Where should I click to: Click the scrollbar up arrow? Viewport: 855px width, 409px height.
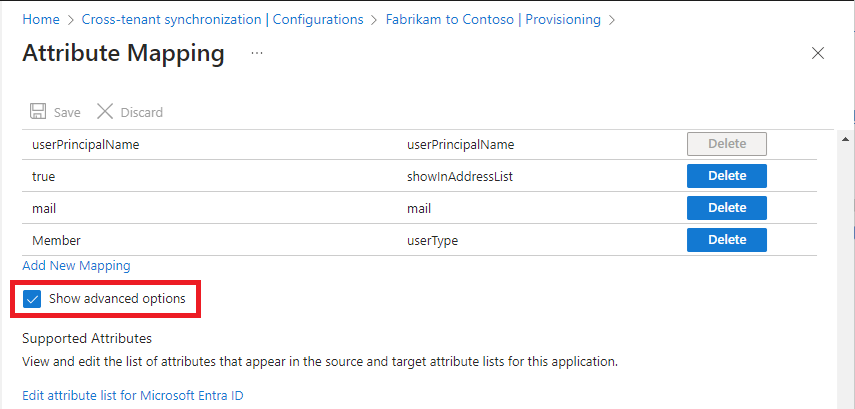tap(848, 138)
